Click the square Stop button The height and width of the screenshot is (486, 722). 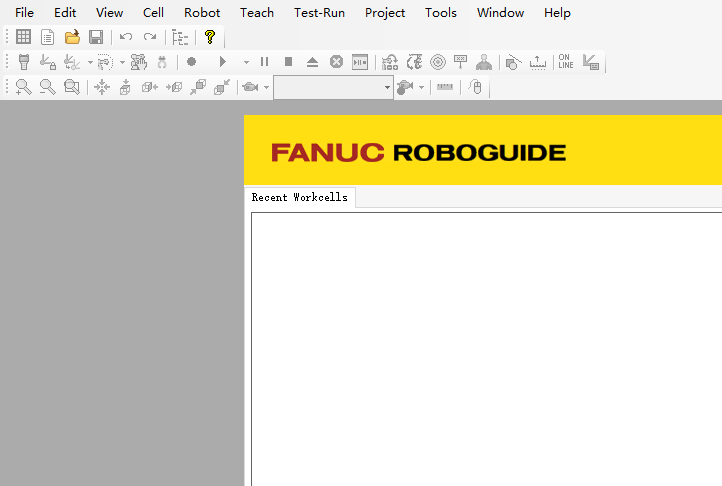(x=289, y=61)
